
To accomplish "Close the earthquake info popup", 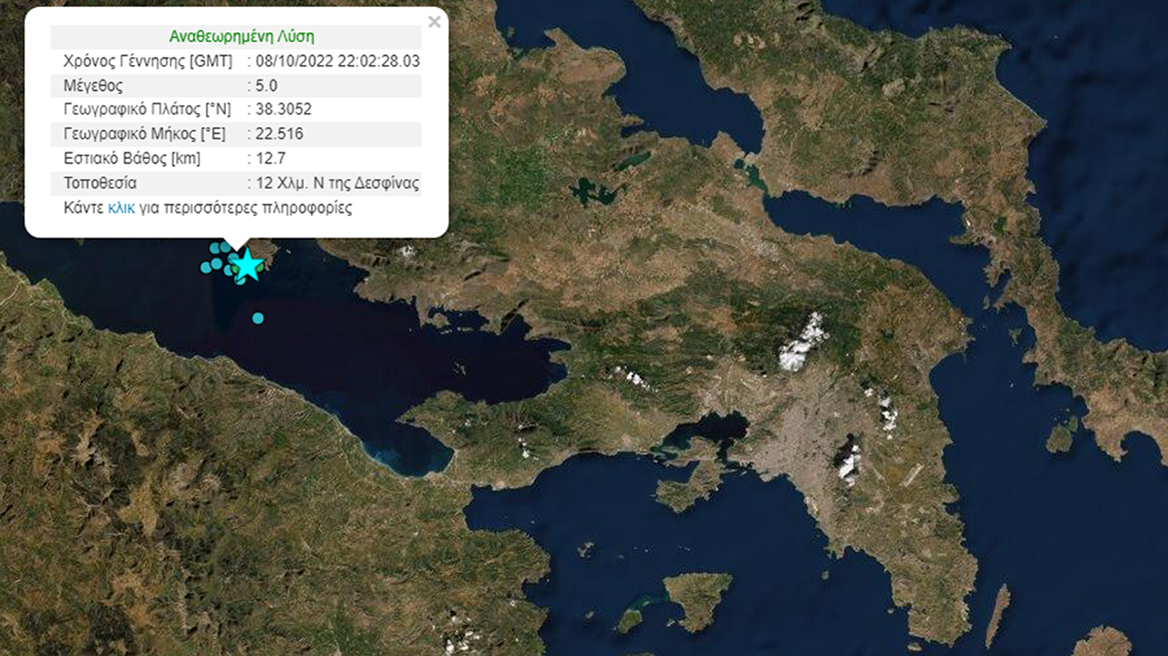I will [434, 22].
